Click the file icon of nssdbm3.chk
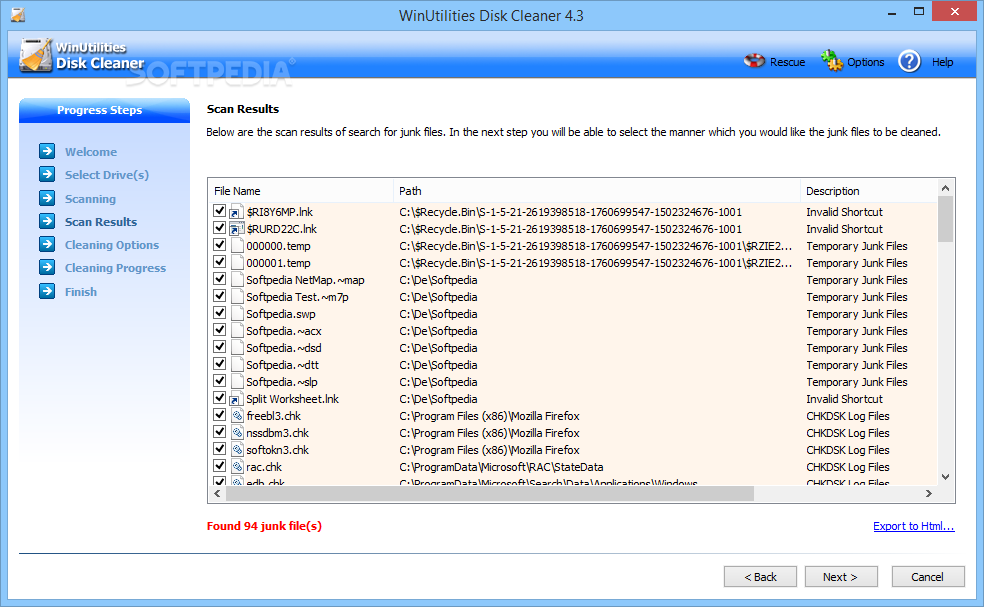The width and height of the screenshot is (984, 607). tap(237, 432)
